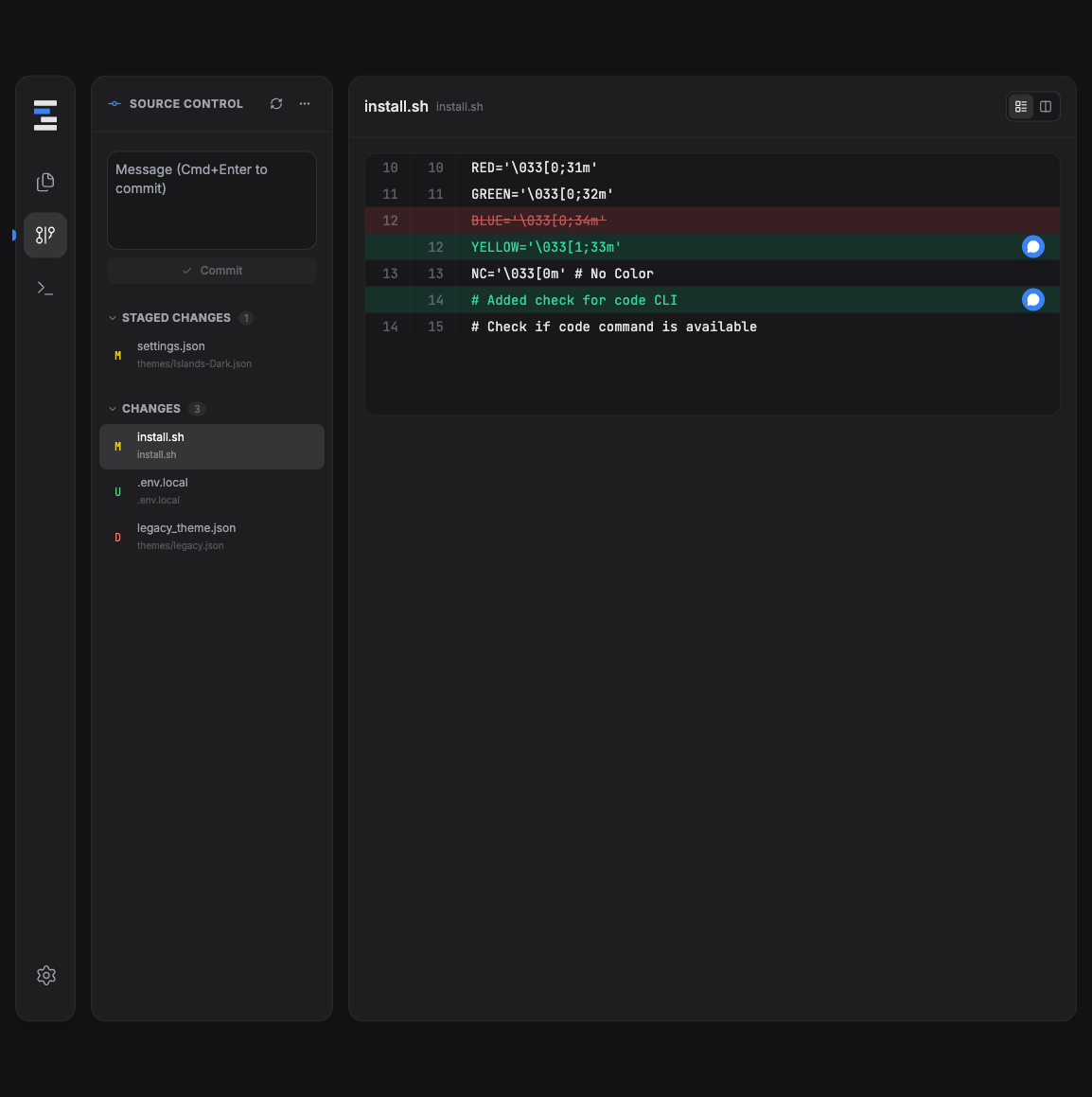Open comment bubble on 'Added check' line
Viewport: 1092px width, 1097px height.
tap(1033, 300)
